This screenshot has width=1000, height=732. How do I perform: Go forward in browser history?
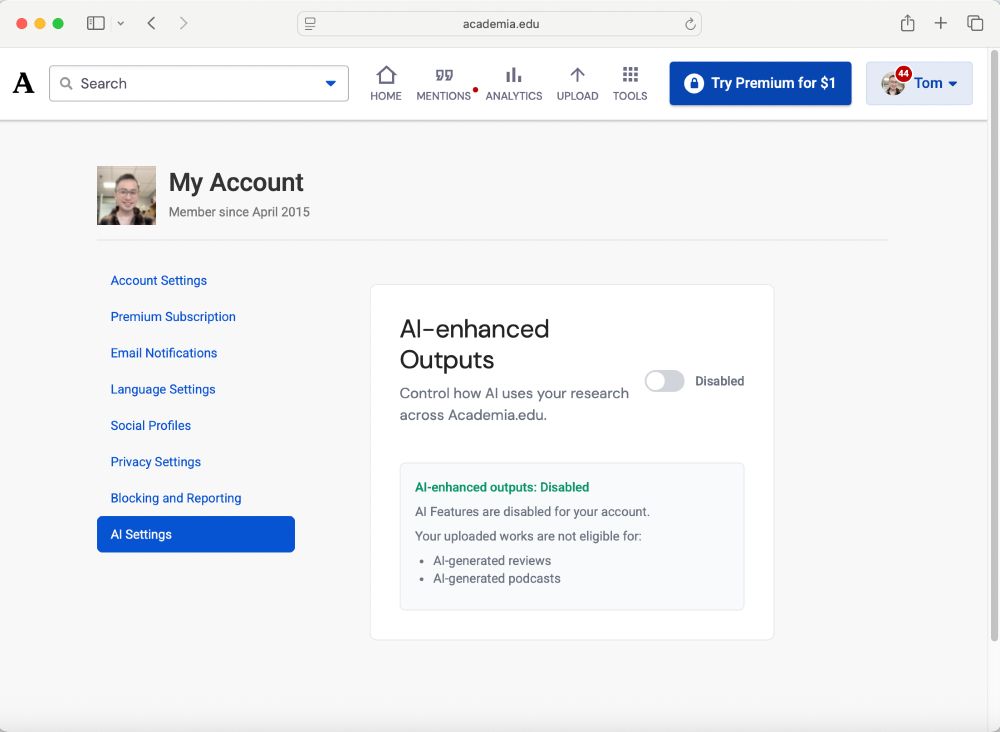pos(184,24)
